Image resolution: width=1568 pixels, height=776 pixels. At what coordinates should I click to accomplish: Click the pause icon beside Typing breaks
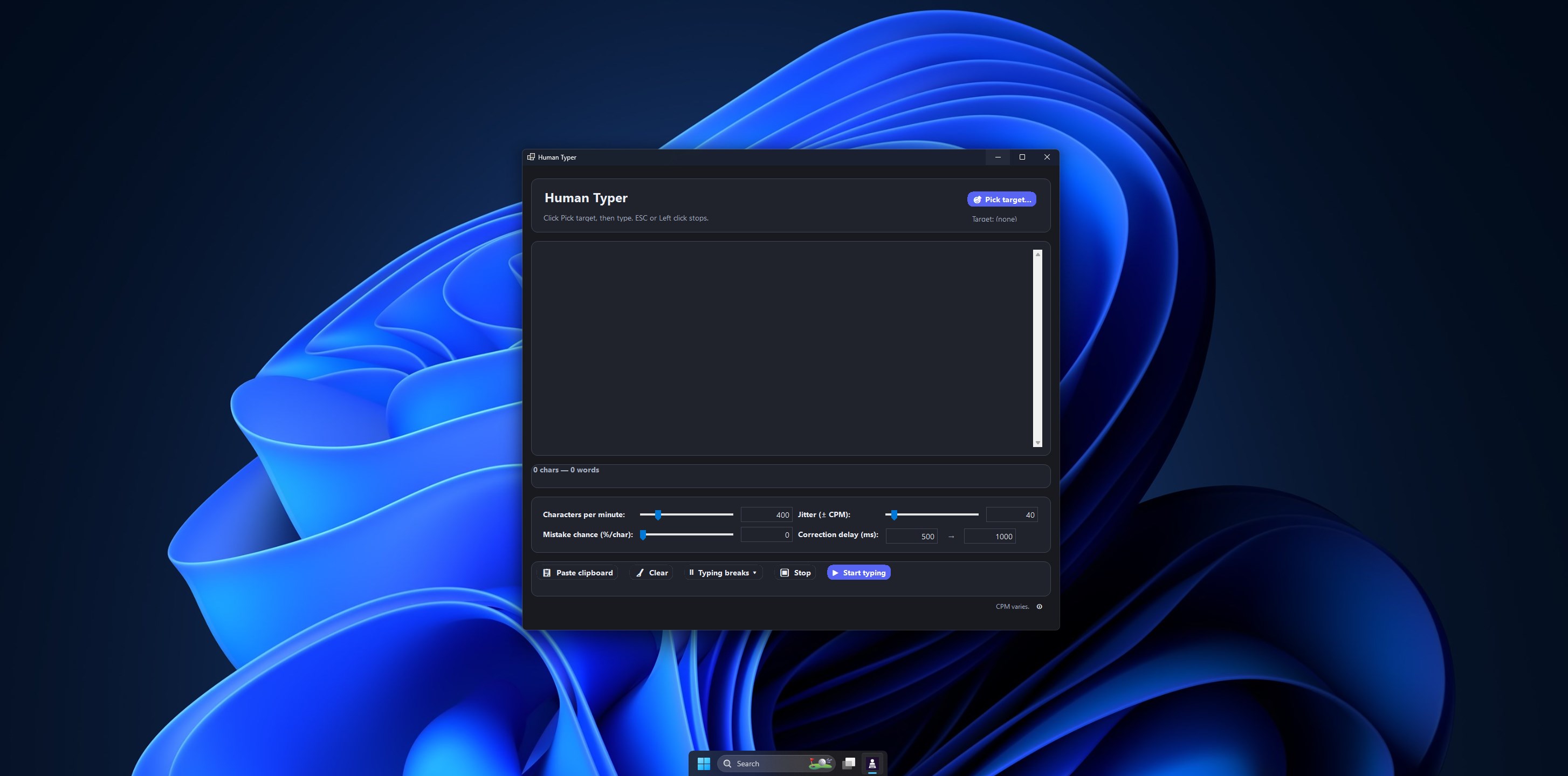pos(692,573)
